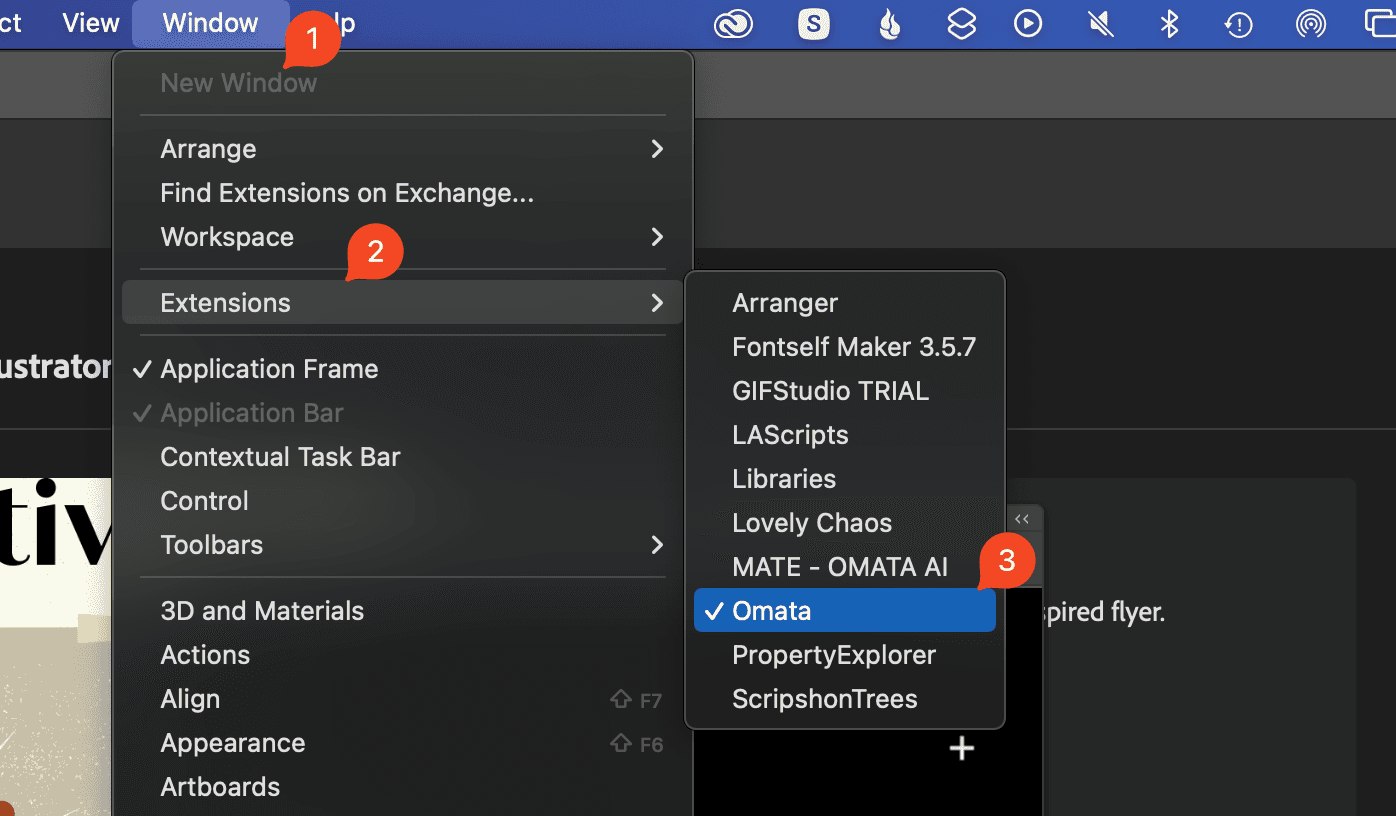Open LAScripts extension
The width and height of the screenshot is (1396, 816).
click(x=845, y=435)
